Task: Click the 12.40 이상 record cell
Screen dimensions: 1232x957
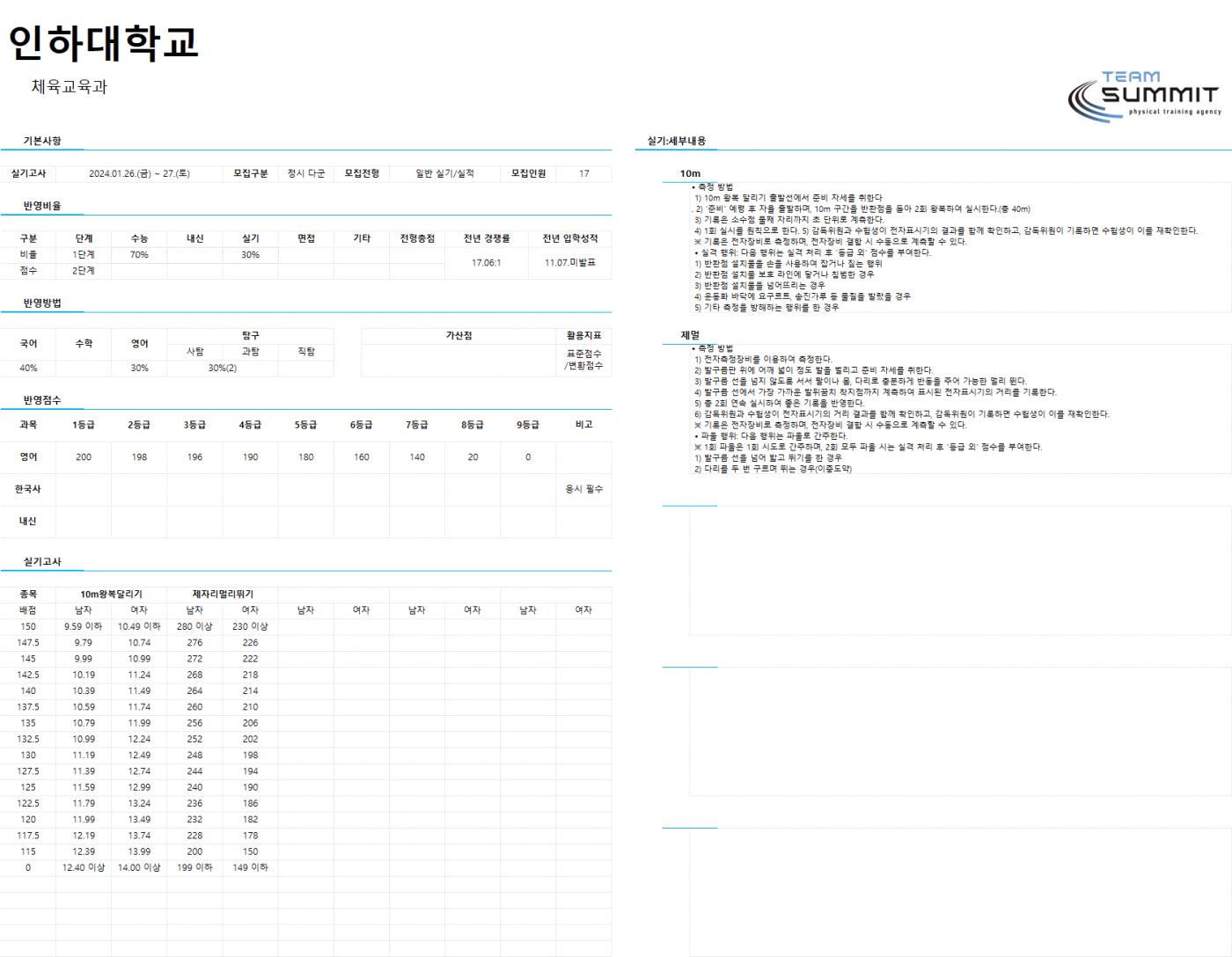Action: coord(84,867)
